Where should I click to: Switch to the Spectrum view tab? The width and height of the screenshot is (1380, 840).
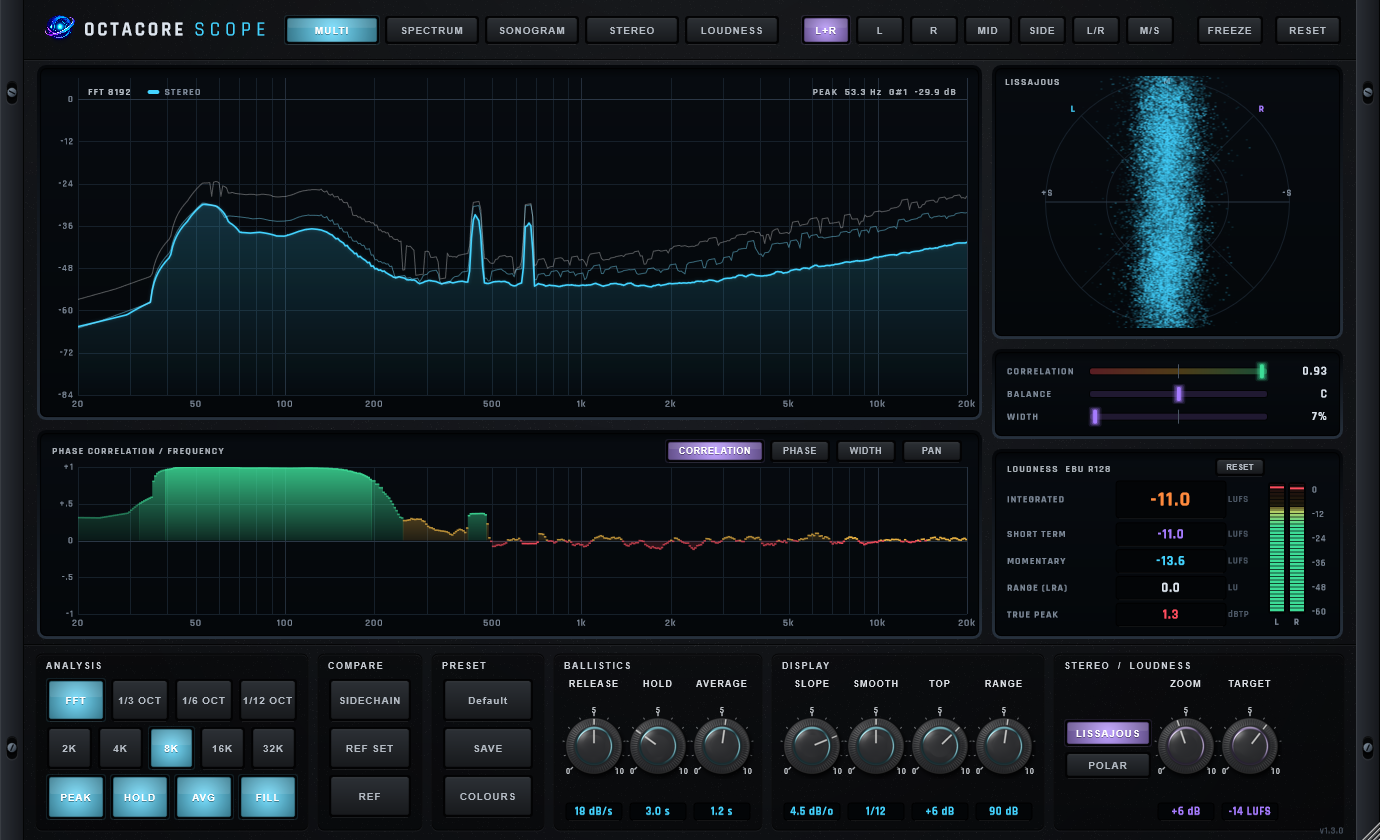432,30
